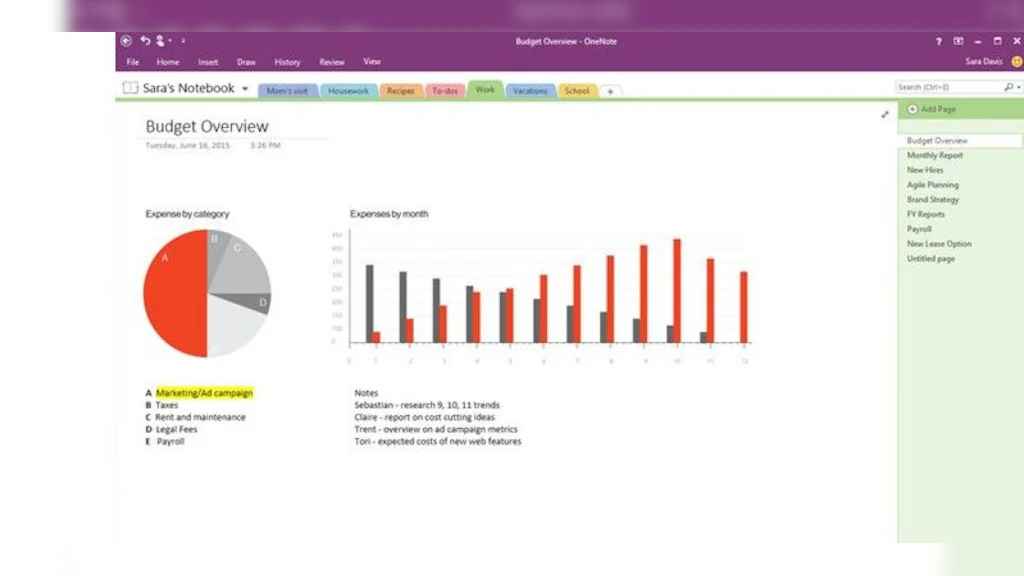Image resolution: width=1024 pixels, height=576 pixels.
Task: Click the Undo arrow icon
Action: (145, 40)
